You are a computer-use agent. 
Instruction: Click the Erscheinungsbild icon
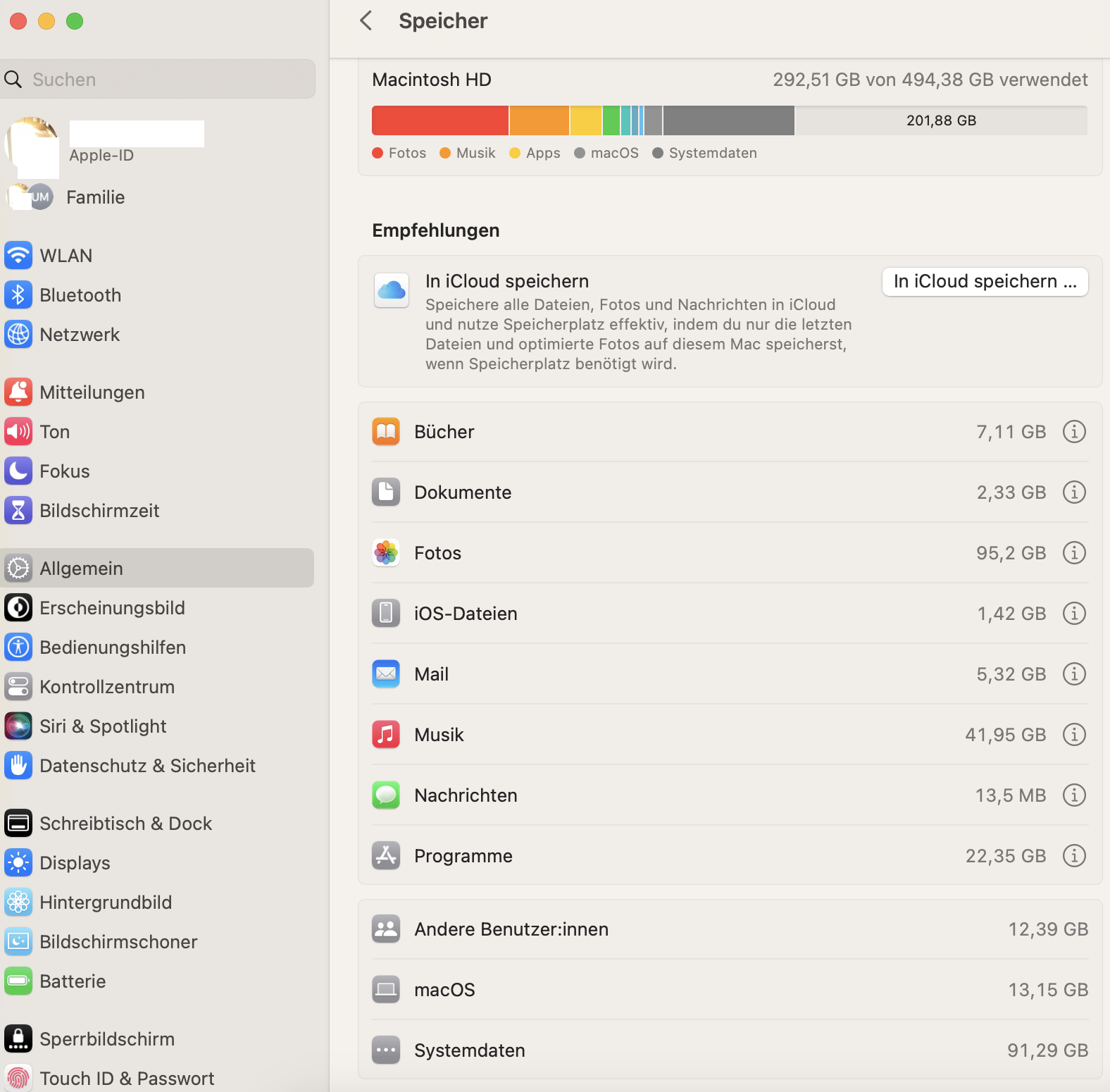click(18, 607)
